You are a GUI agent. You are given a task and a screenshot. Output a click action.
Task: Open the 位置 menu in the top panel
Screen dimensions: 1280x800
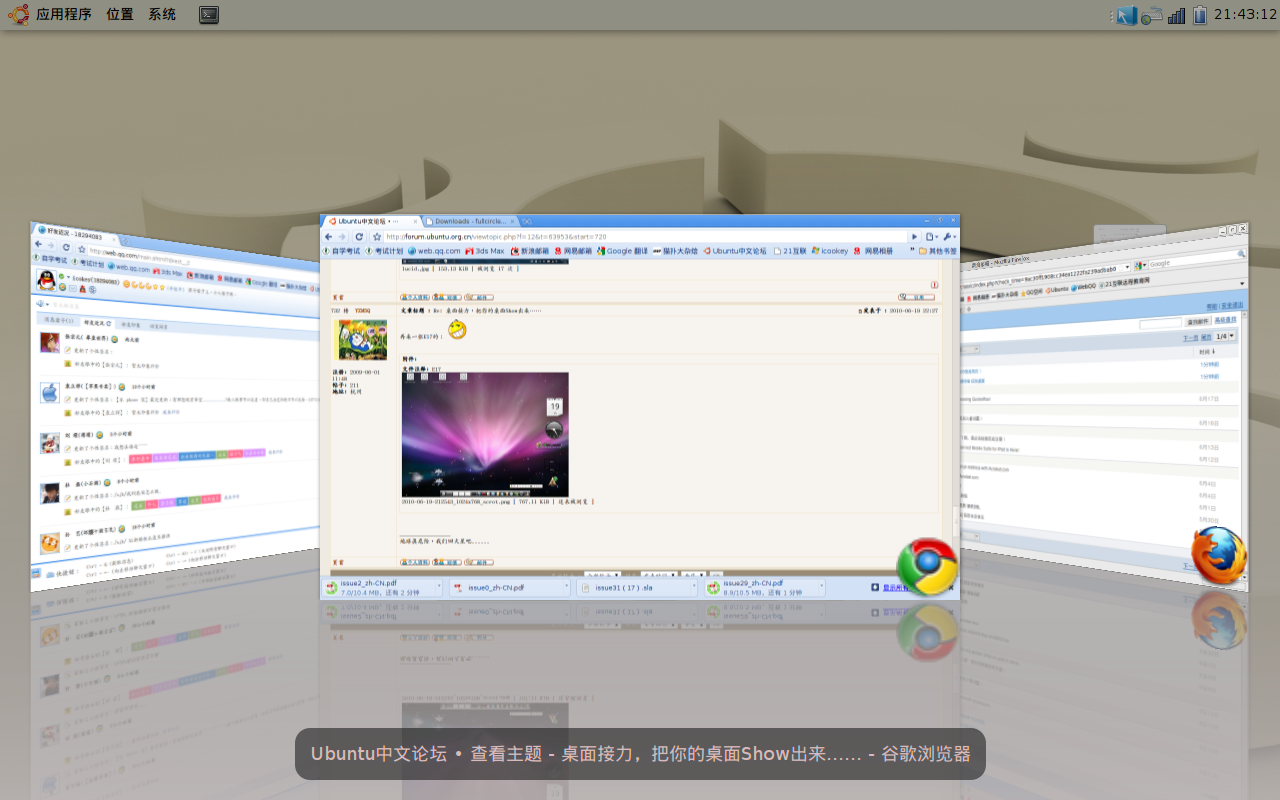(x=120, y=14)
